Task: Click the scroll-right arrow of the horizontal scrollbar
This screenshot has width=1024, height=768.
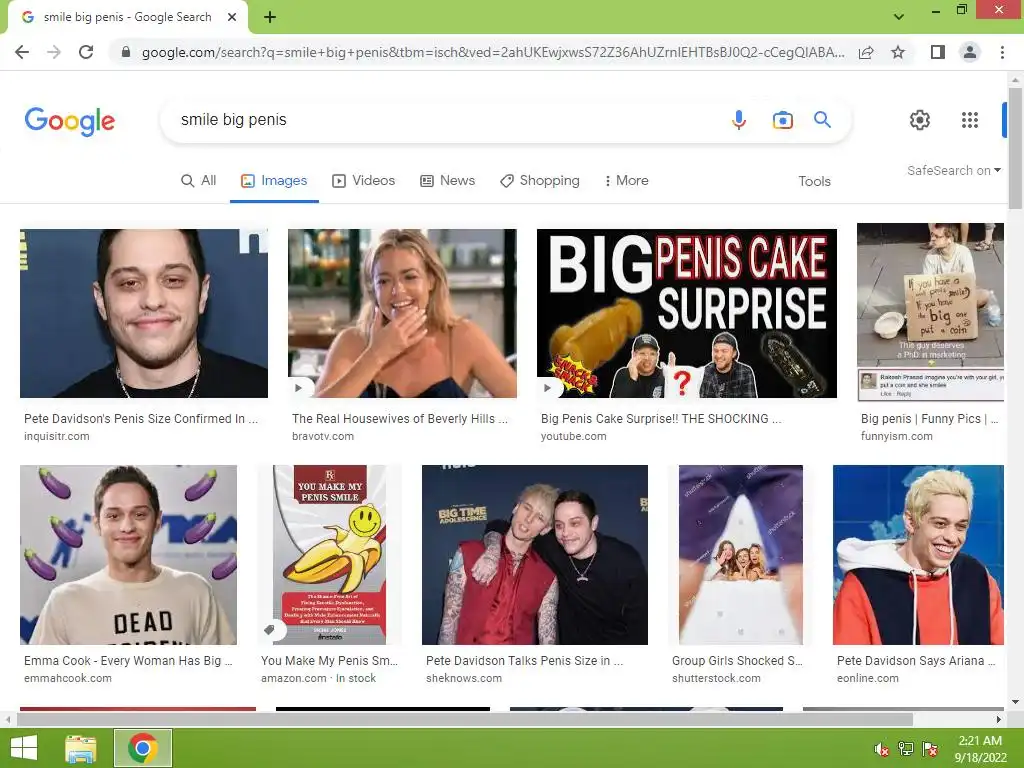Action: [999, 720]
